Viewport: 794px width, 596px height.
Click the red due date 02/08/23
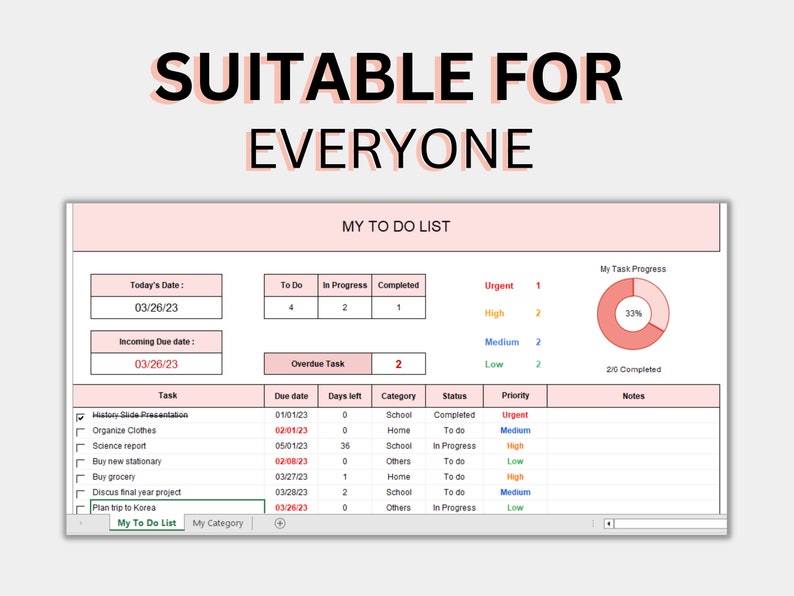click(291, 461)
